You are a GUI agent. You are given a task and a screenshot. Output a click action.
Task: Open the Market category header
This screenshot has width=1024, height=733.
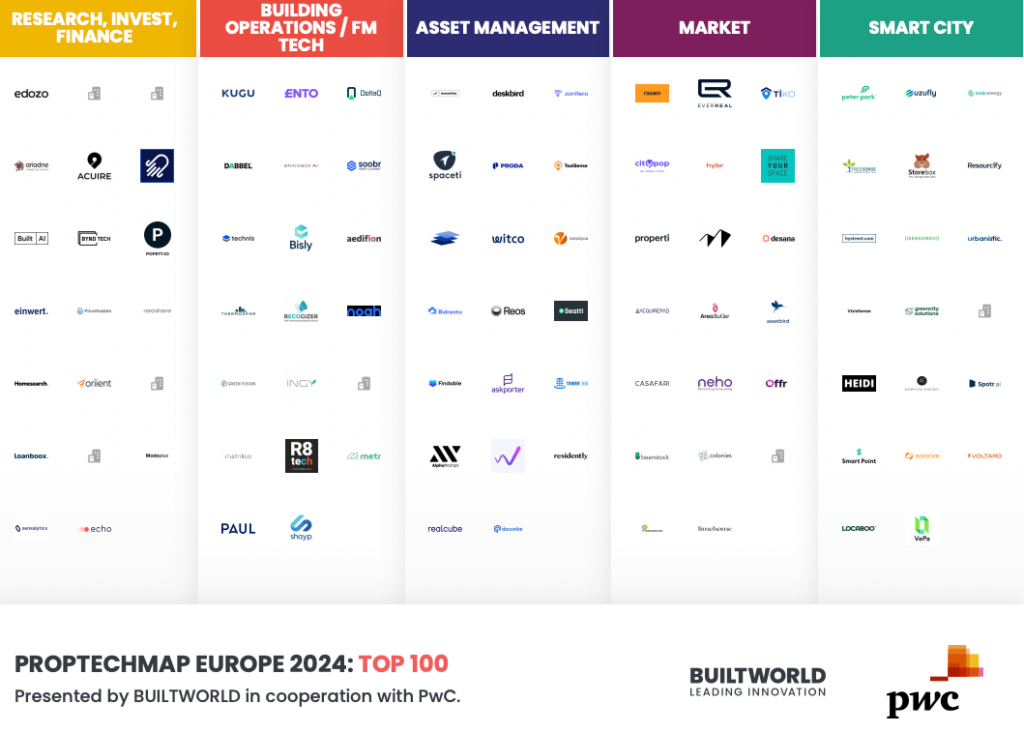tap(714, 28)
